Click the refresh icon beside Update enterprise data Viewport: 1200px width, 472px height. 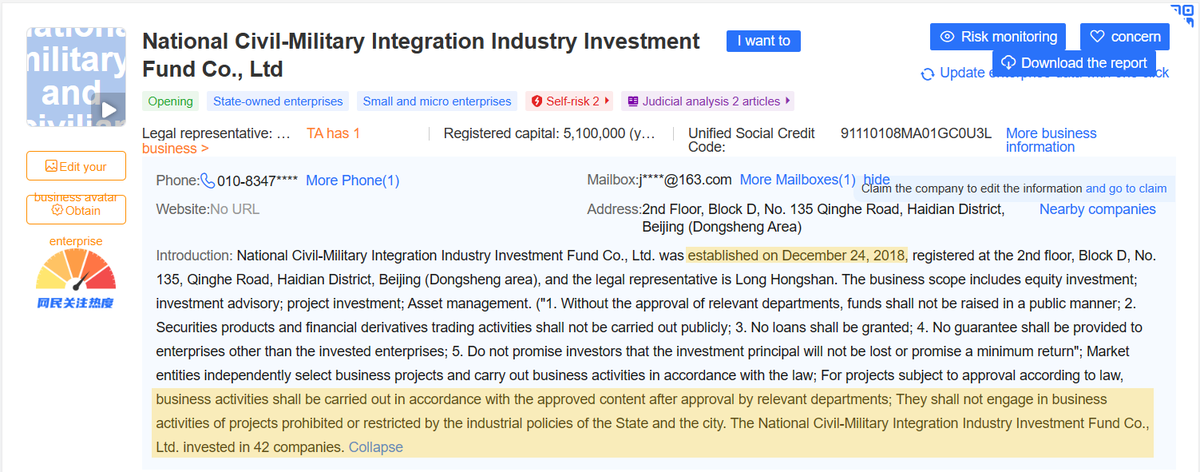click(x=928, y=73)
